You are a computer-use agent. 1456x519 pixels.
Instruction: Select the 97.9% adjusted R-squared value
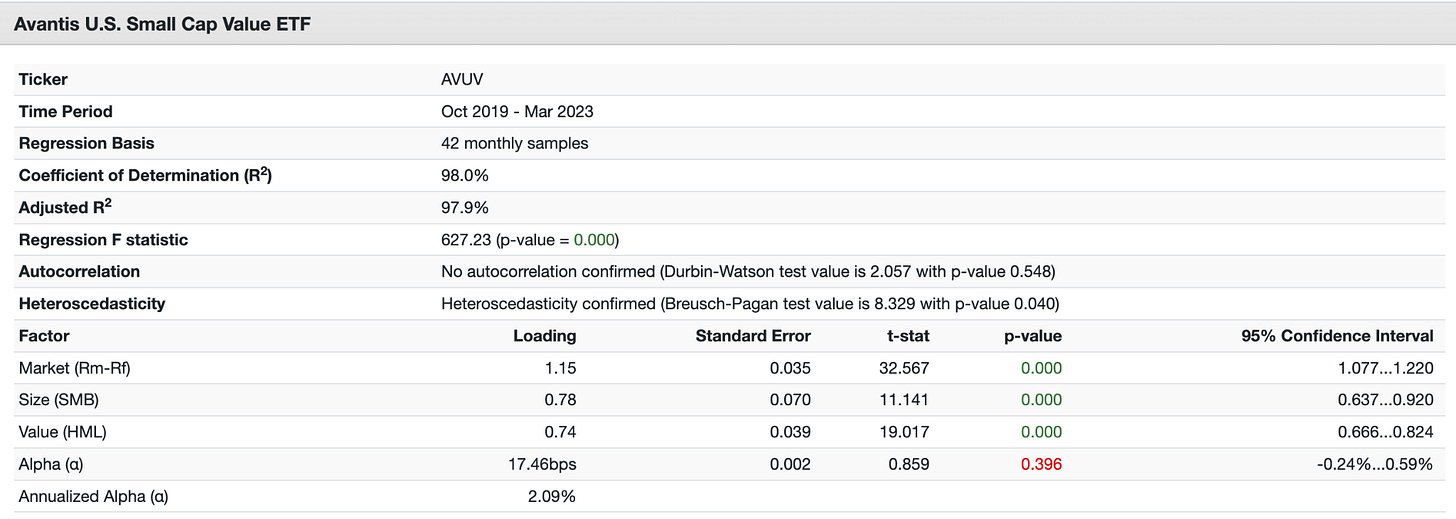465,207
